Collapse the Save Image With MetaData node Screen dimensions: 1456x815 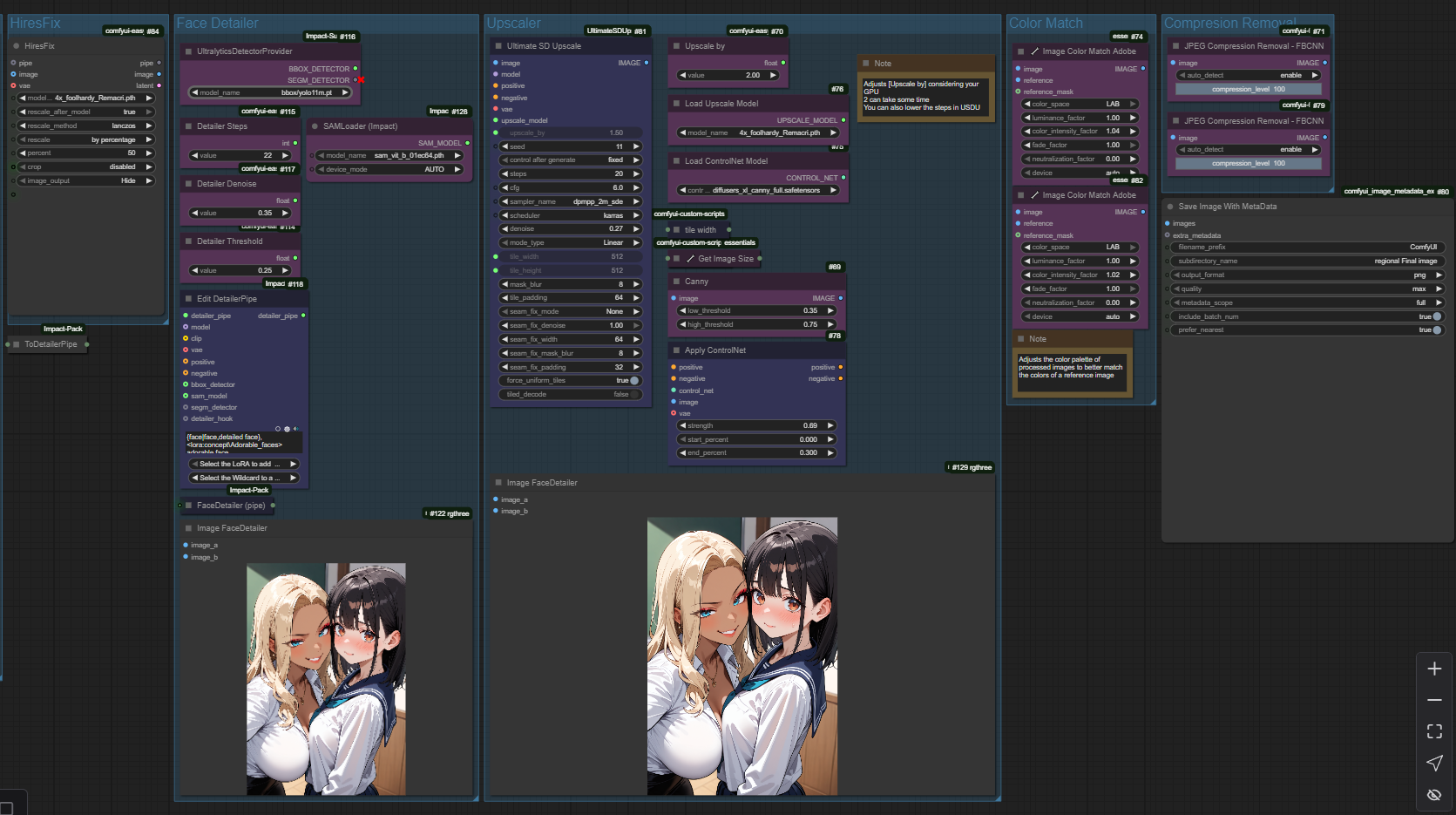tap(1170, 207)
